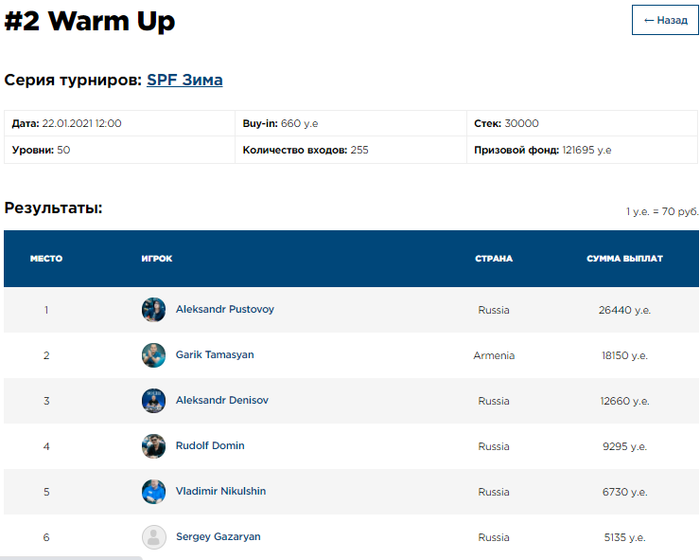Open Aleksandr Pustovoy's player profile name
The image size is (700, 560).
(x=225, y=310)
